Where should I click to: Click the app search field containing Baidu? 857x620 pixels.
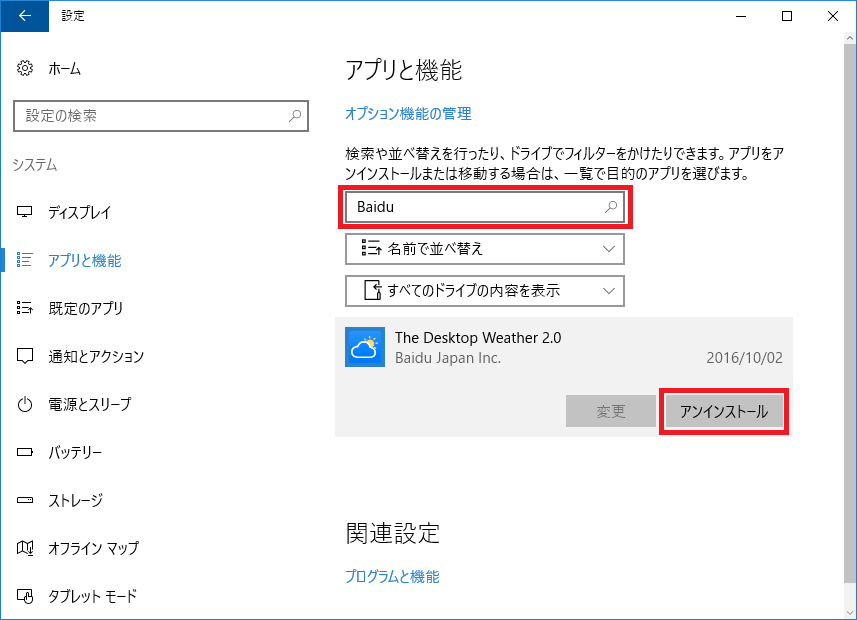coord(485,207)
